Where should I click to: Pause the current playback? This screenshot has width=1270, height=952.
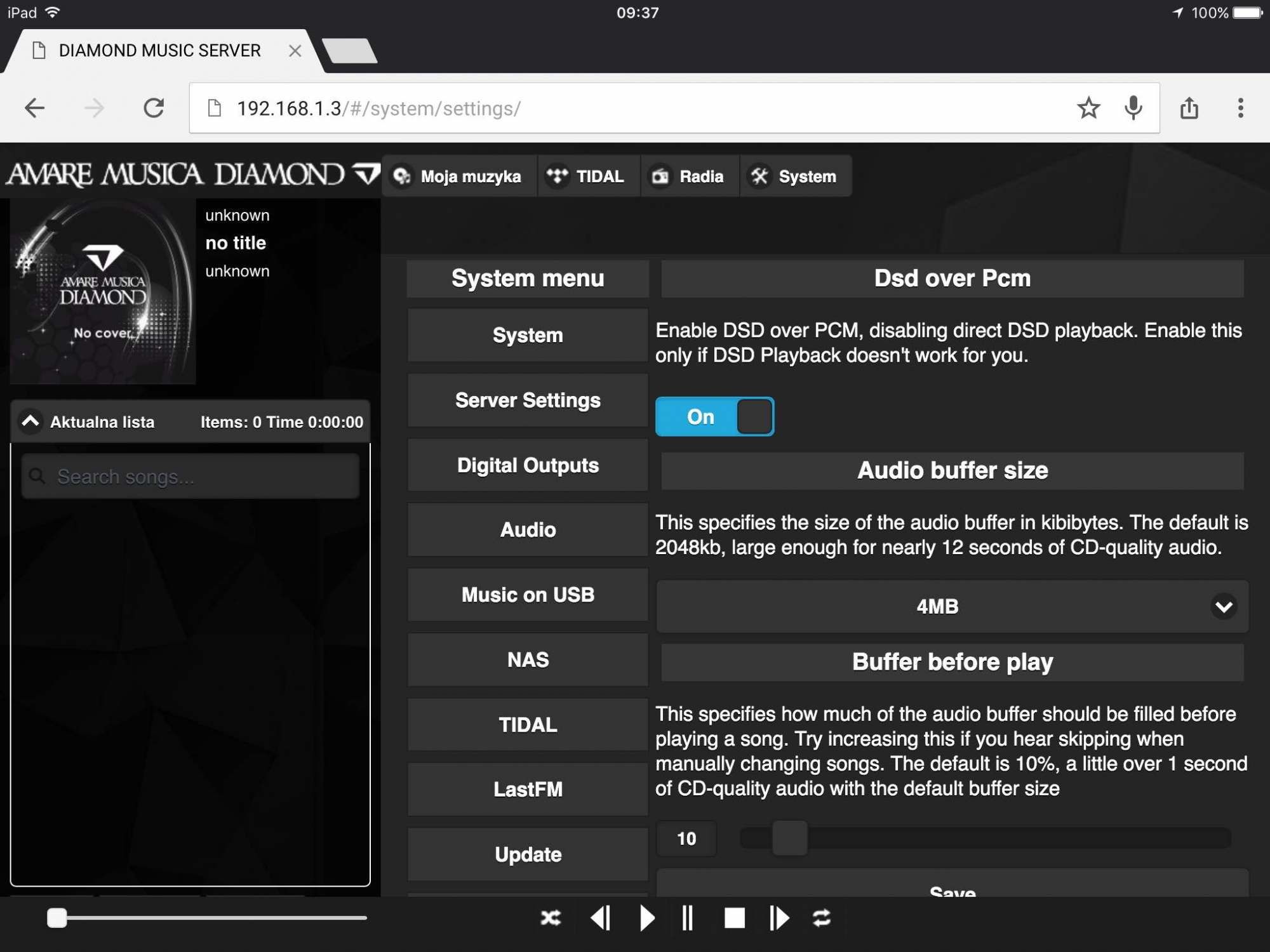[x=688, y=918]
